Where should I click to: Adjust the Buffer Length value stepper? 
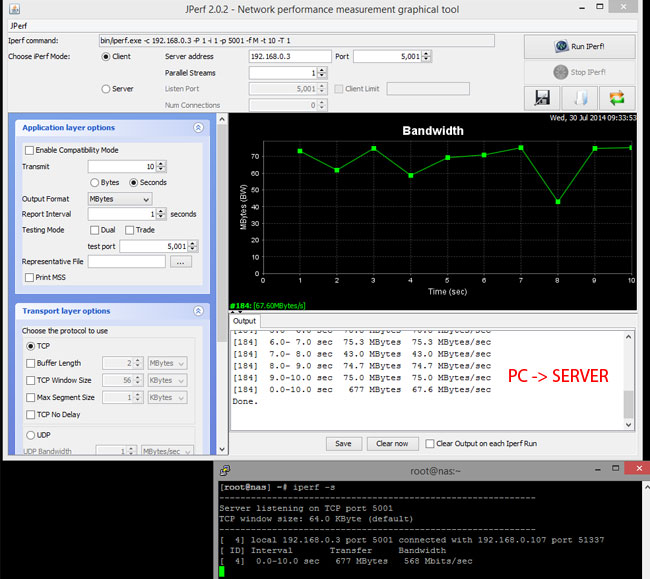(x=139, y=363)
